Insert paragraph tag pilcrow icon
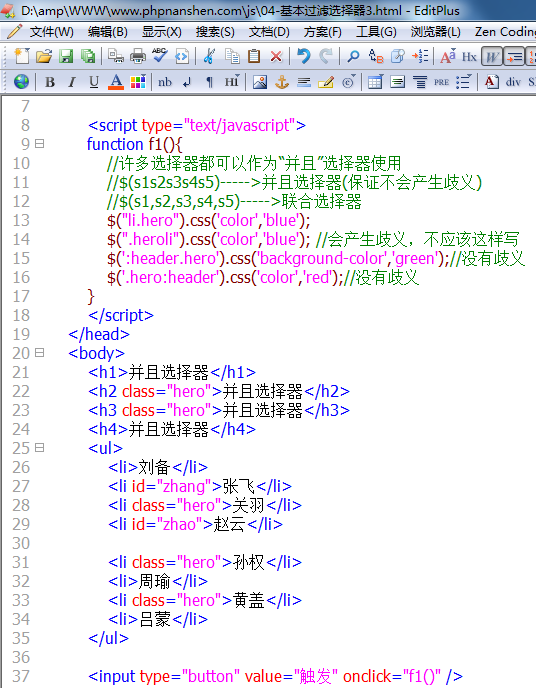The width and height of the screenshot is (536, 688). (x=210, y=82)
